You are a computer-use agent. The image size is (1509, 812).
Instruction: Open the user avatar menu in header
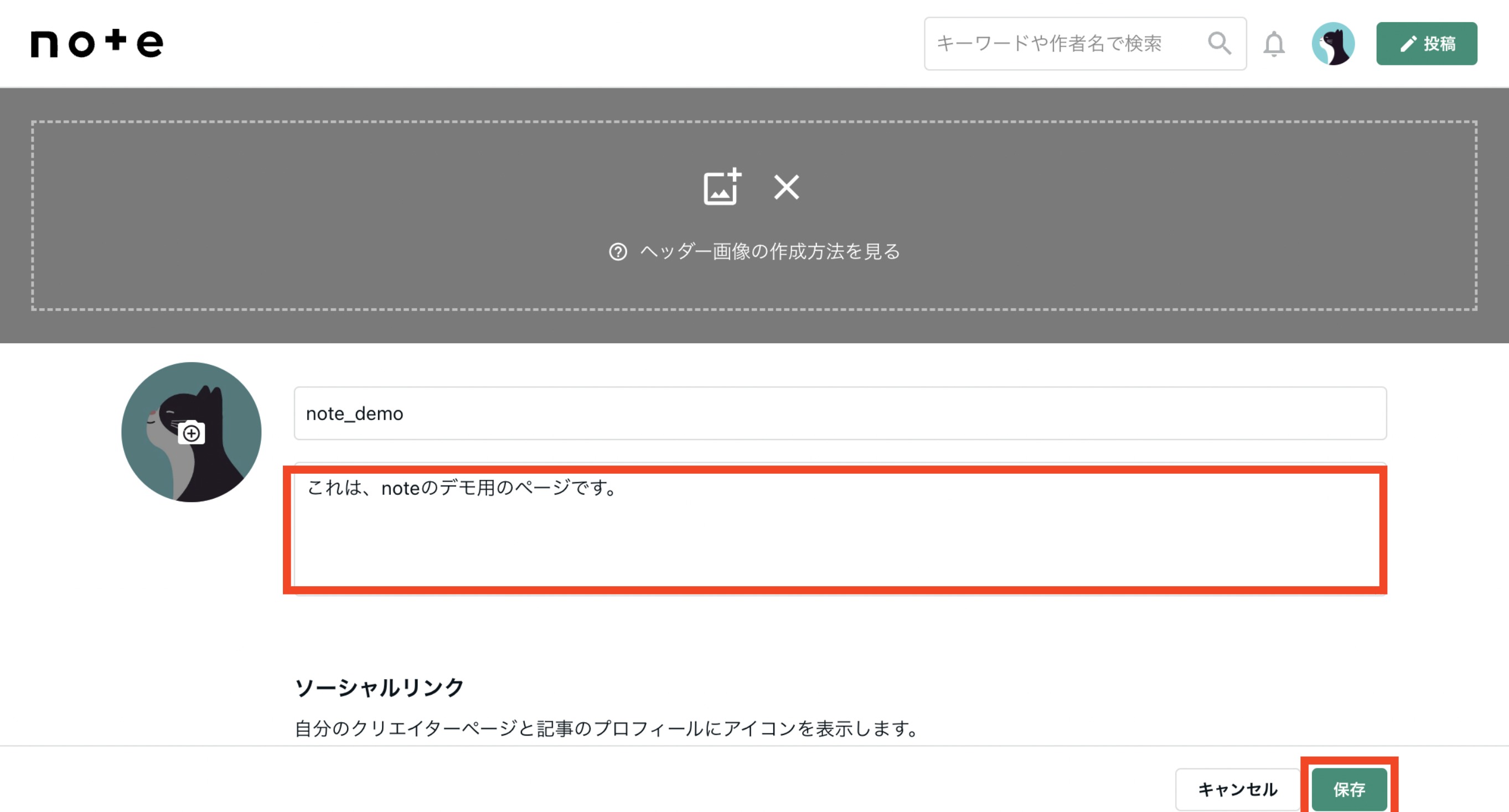pos(1332,44)
